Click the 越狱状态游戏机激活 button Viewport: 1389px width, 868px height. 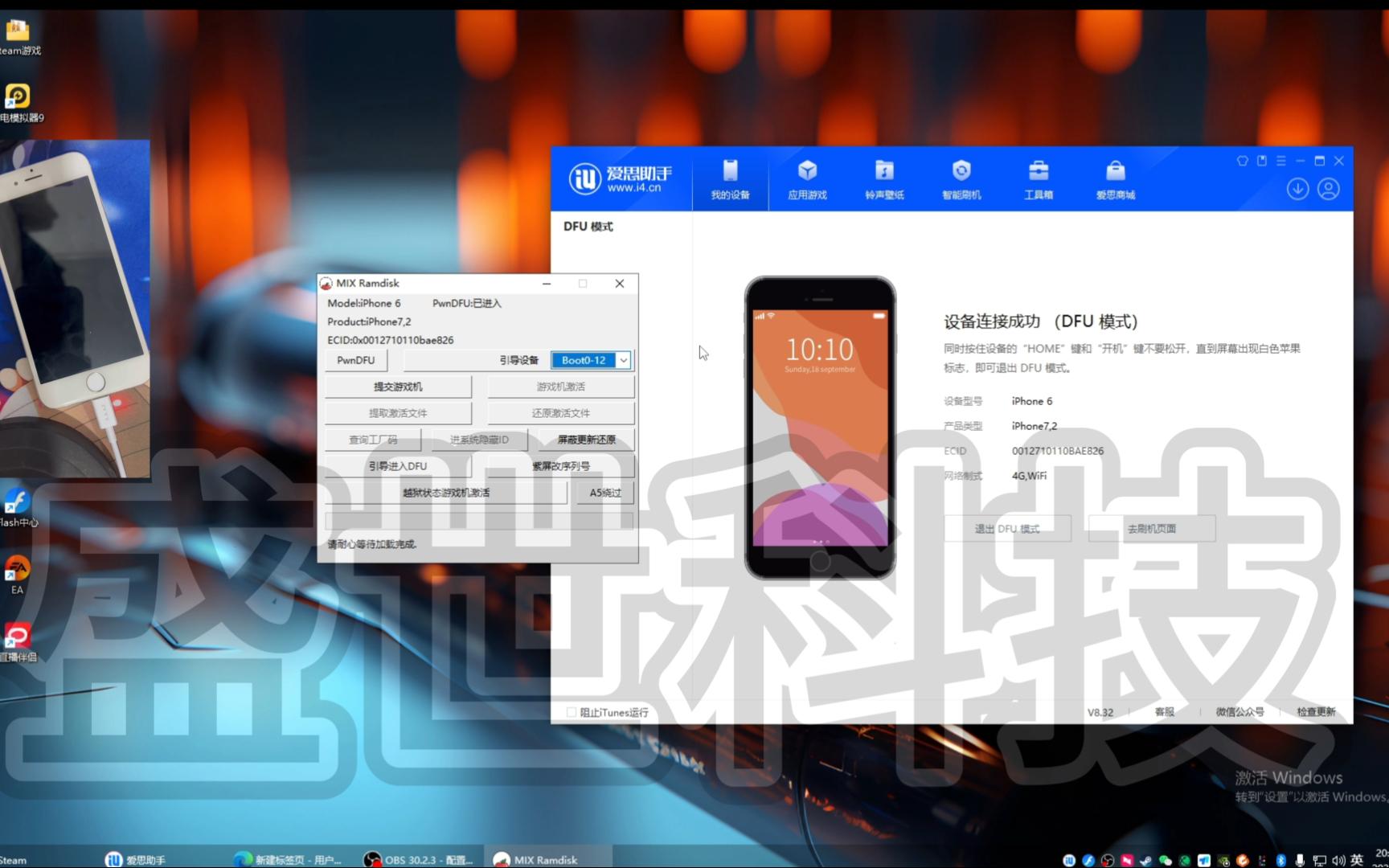pos(446,493)
